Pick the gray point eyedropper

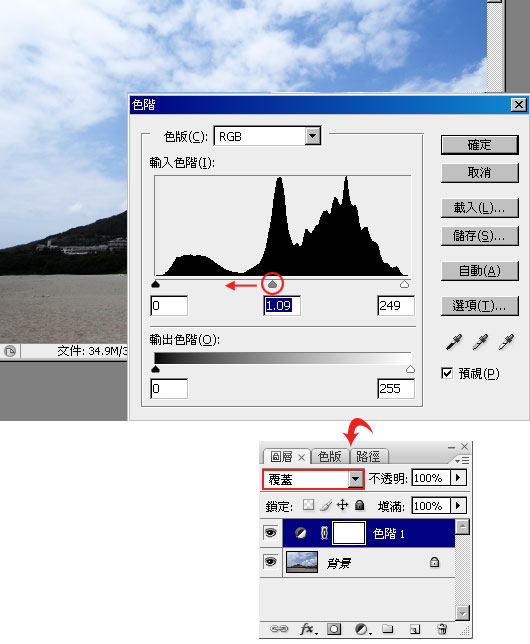[x=480, y=342]
